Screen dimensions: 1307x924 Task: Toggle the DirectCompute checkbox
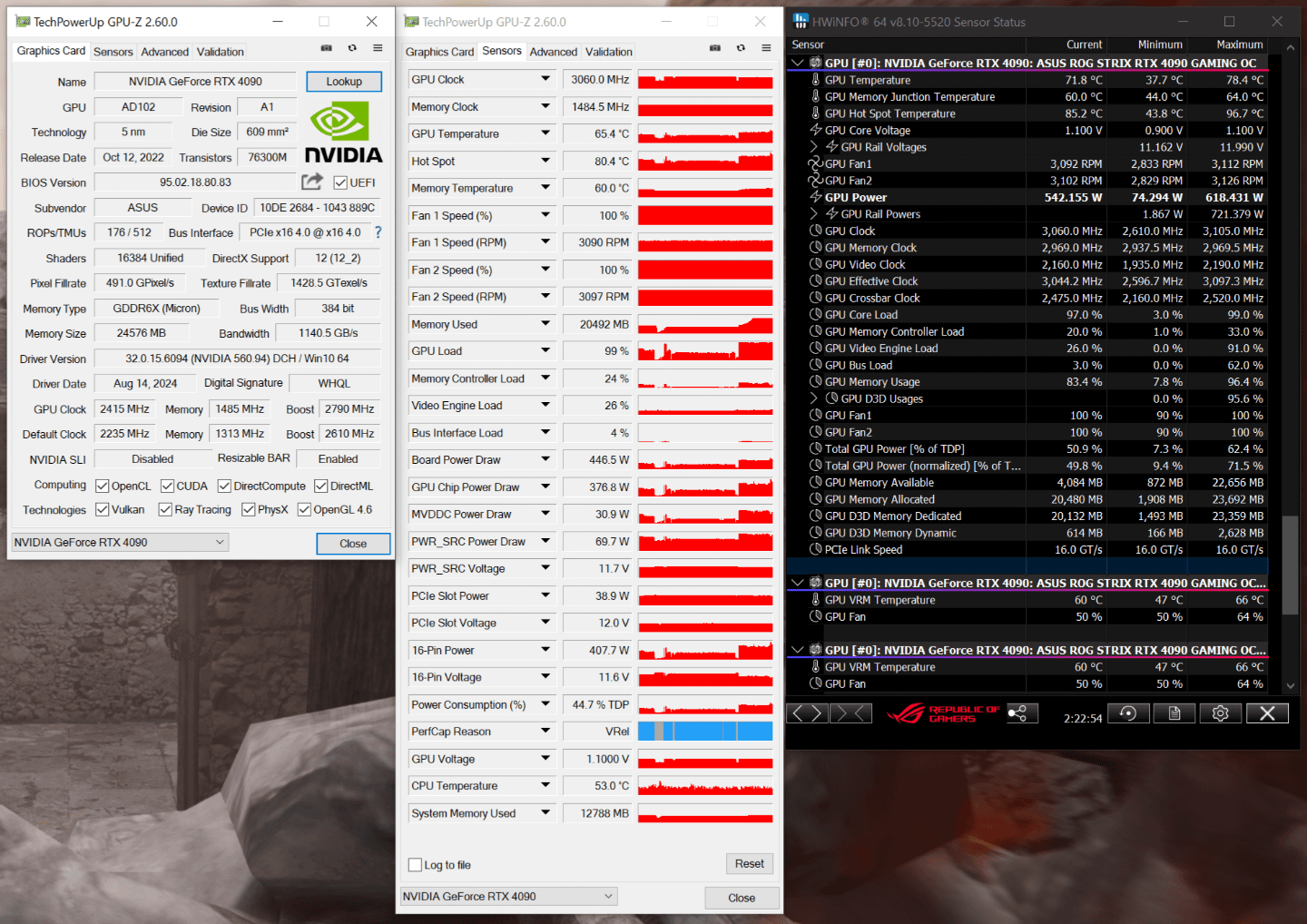coord(224,487)
